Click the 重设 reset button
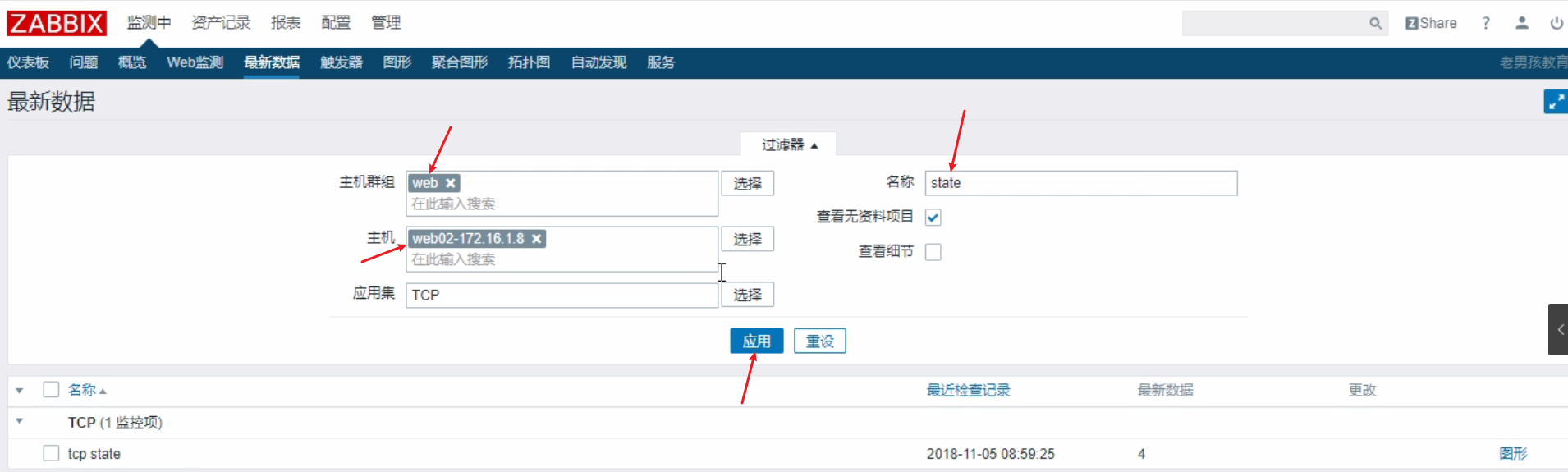Screen dimensions: 1568x472 click(820, 341)
